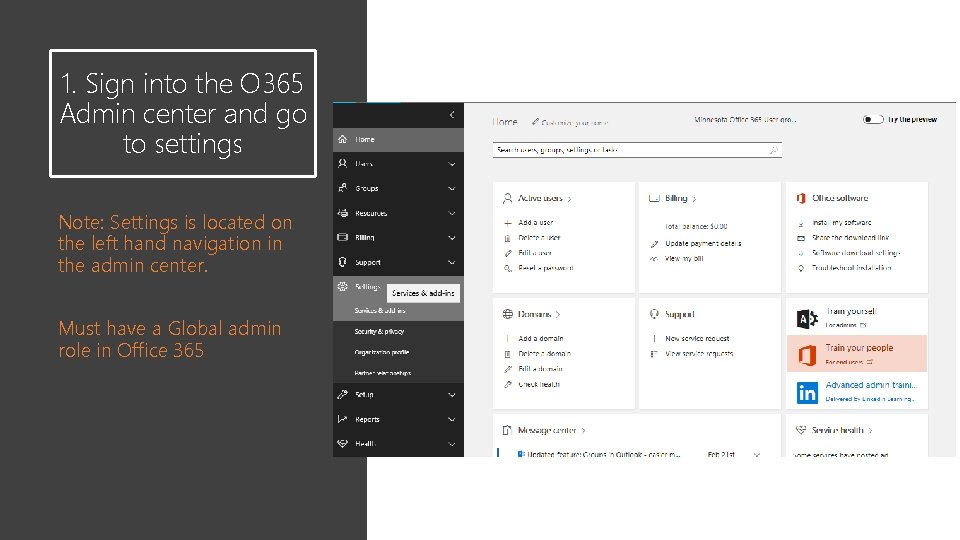Click the Advanced admin training tile text
This screenshot has height=540, width=960.
click(871, 385)
